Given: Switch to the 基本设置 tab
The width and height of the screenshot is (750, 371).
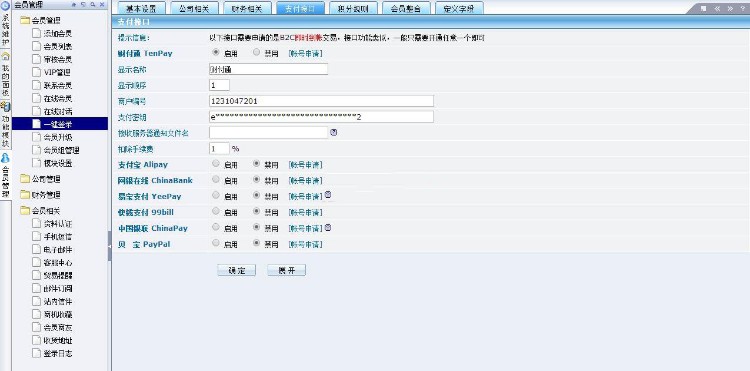Looking at the screenshot, I should pos(141,8).
